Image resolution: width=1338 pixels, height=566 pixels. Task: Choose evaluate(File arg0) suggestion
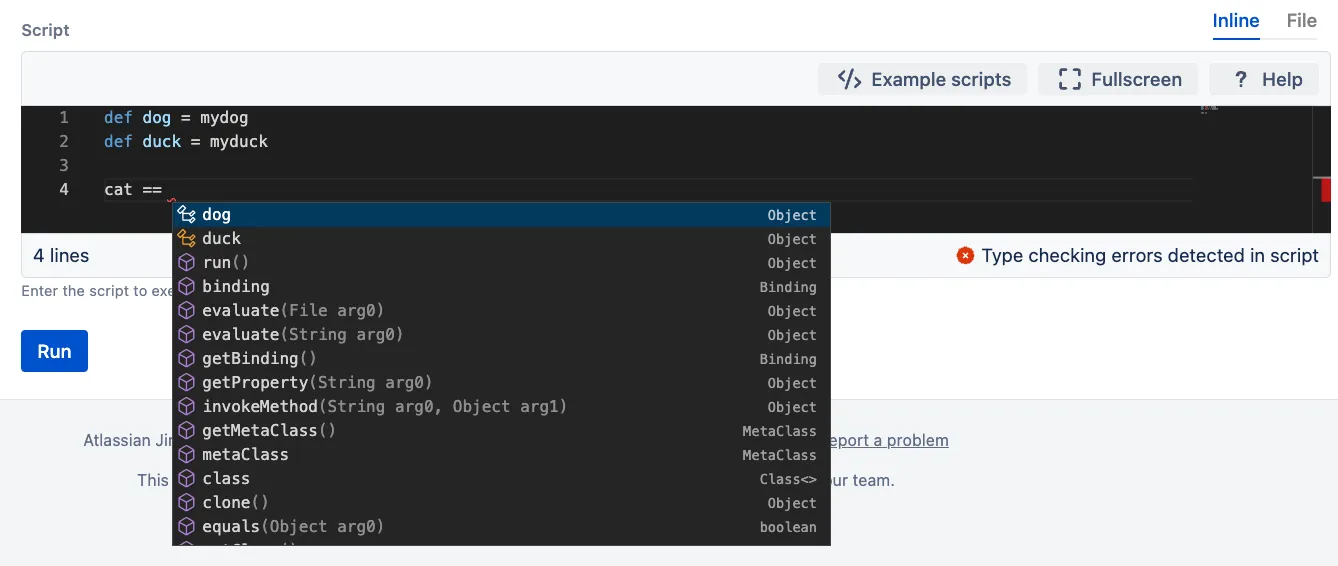[501, 311]
